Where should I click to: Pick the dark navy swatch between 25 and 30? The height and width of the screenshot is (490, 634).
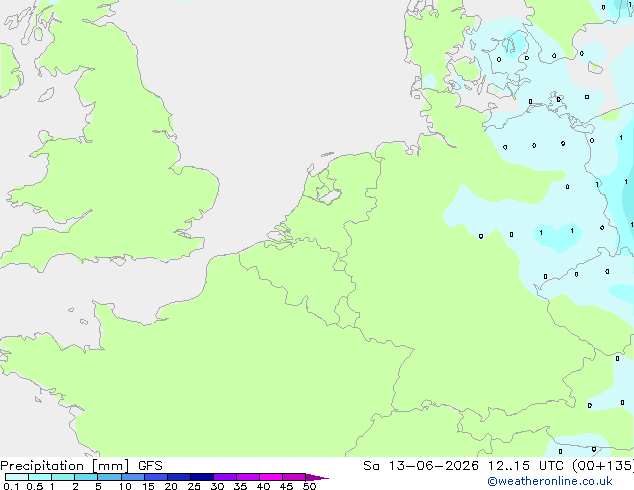click(202, 477)
